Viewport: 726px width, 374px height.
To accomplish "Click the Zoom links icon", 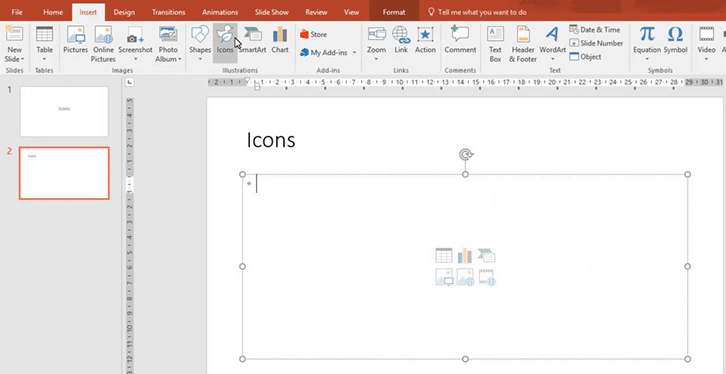I will click(x=376, y=35).
